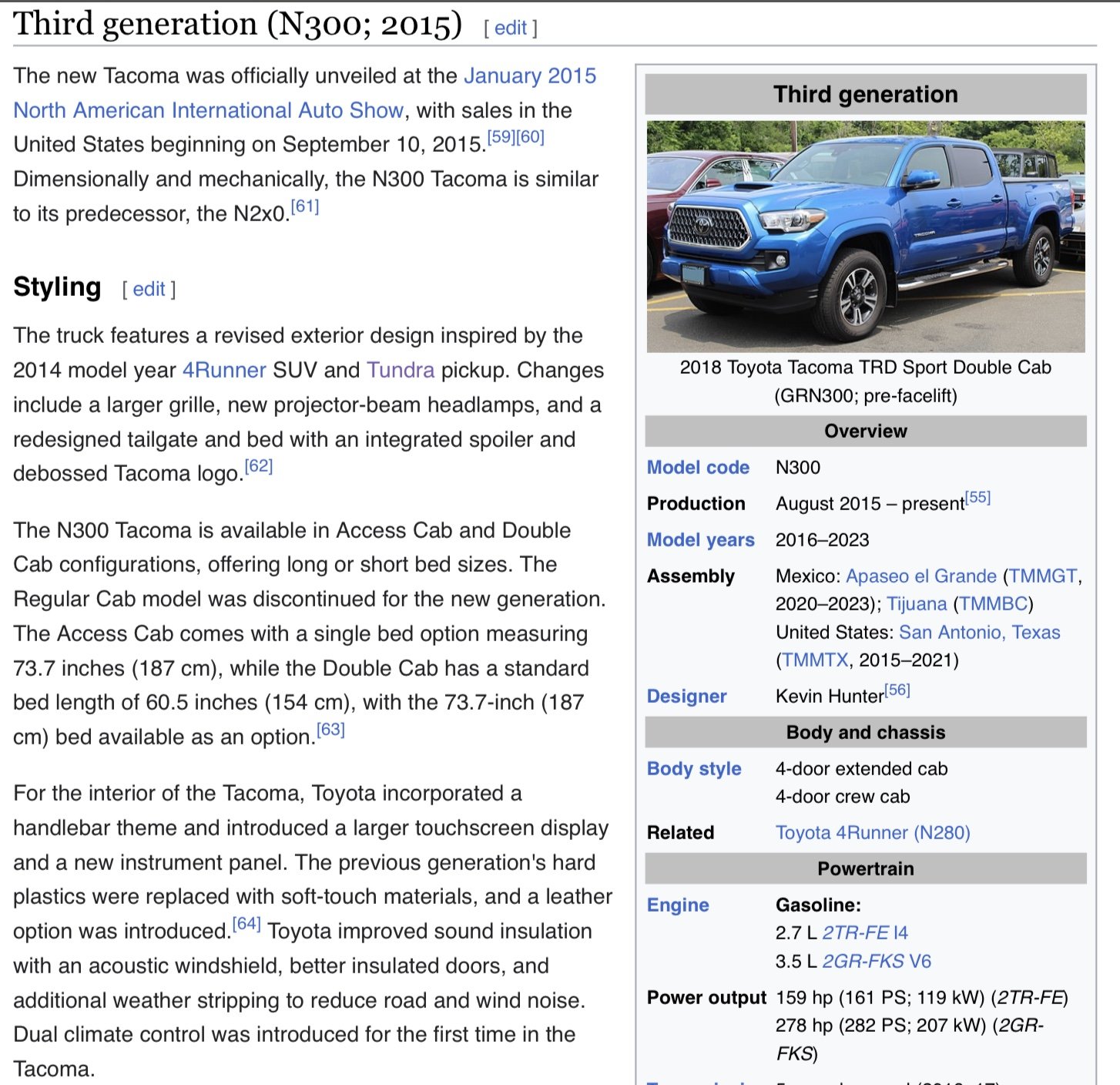Open the TMMTX plant link
Image resolution: width=1120 pixels, height=1085 pixels.
tap(815, 660)
